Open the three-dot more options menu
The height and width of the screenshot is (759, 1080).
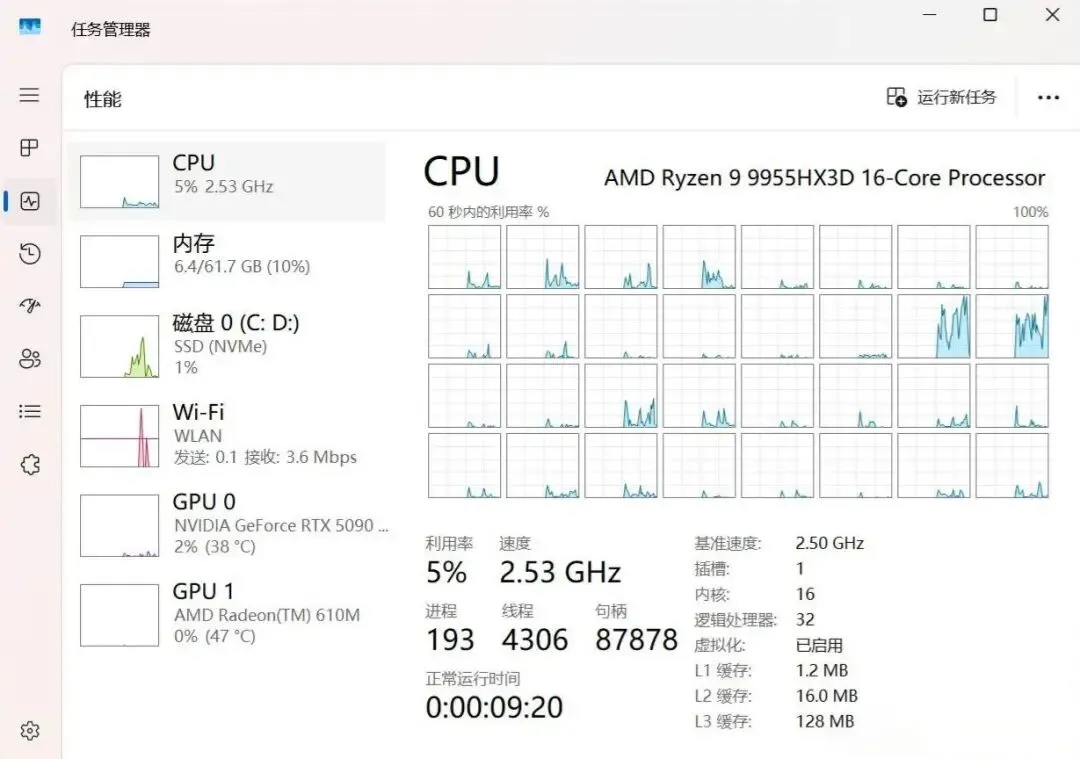point(1048,98)
